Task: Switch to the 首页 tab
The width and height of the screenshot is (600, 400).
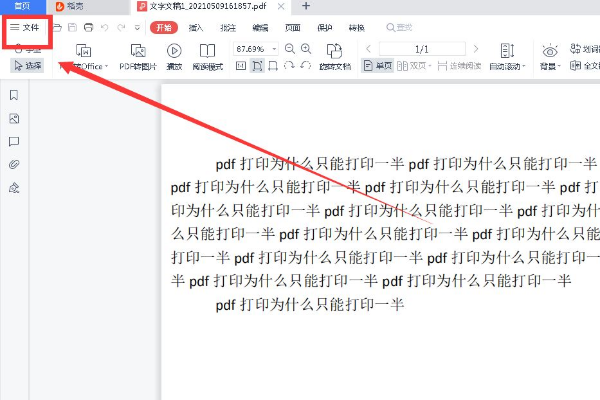Action: pos(22,6)
